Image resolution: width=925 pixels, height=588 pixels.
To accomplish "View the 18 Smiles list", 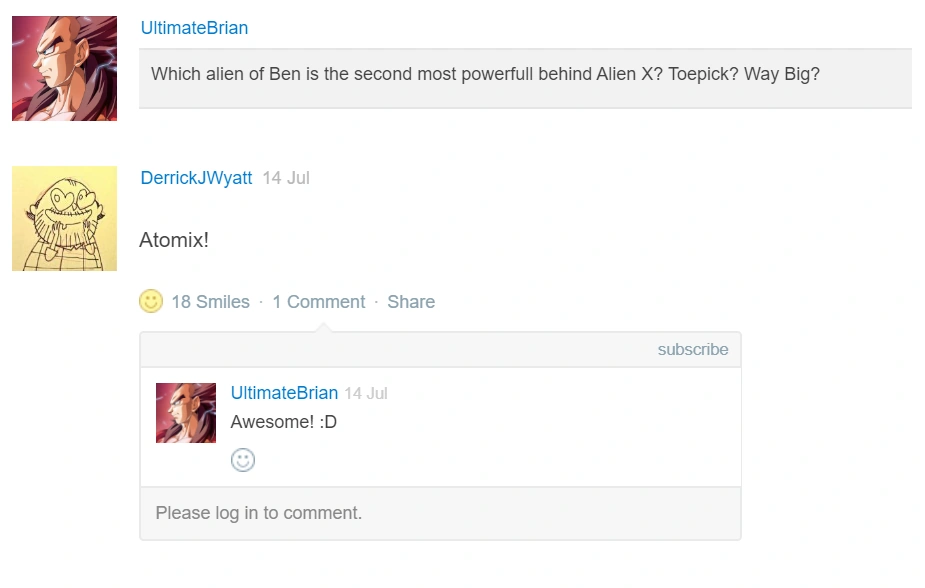I will click(210, 302).
